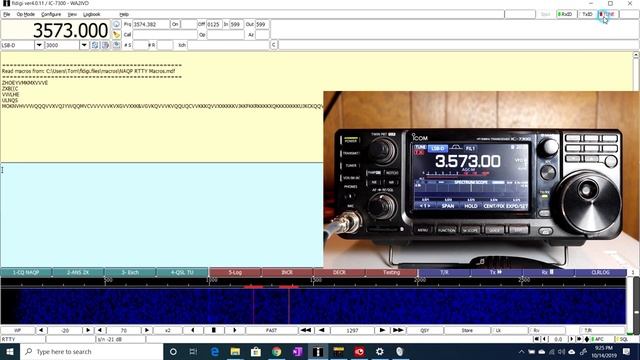This screenshot has height=360, width=640.
Task: Click the icon right of the 3000 bandwidth arrow
Action: click(x=95, y=45)
